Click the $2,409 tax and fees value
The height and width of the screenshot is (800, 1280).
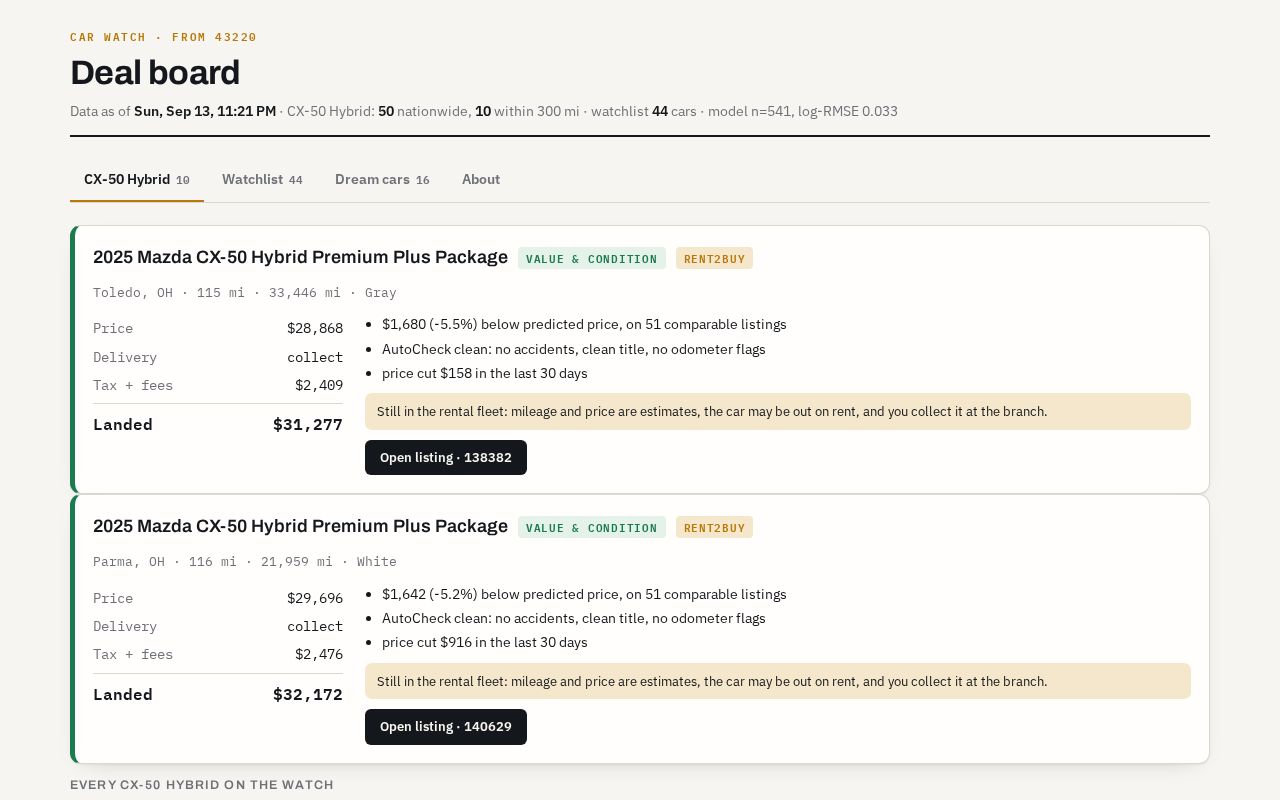[319, 386]
